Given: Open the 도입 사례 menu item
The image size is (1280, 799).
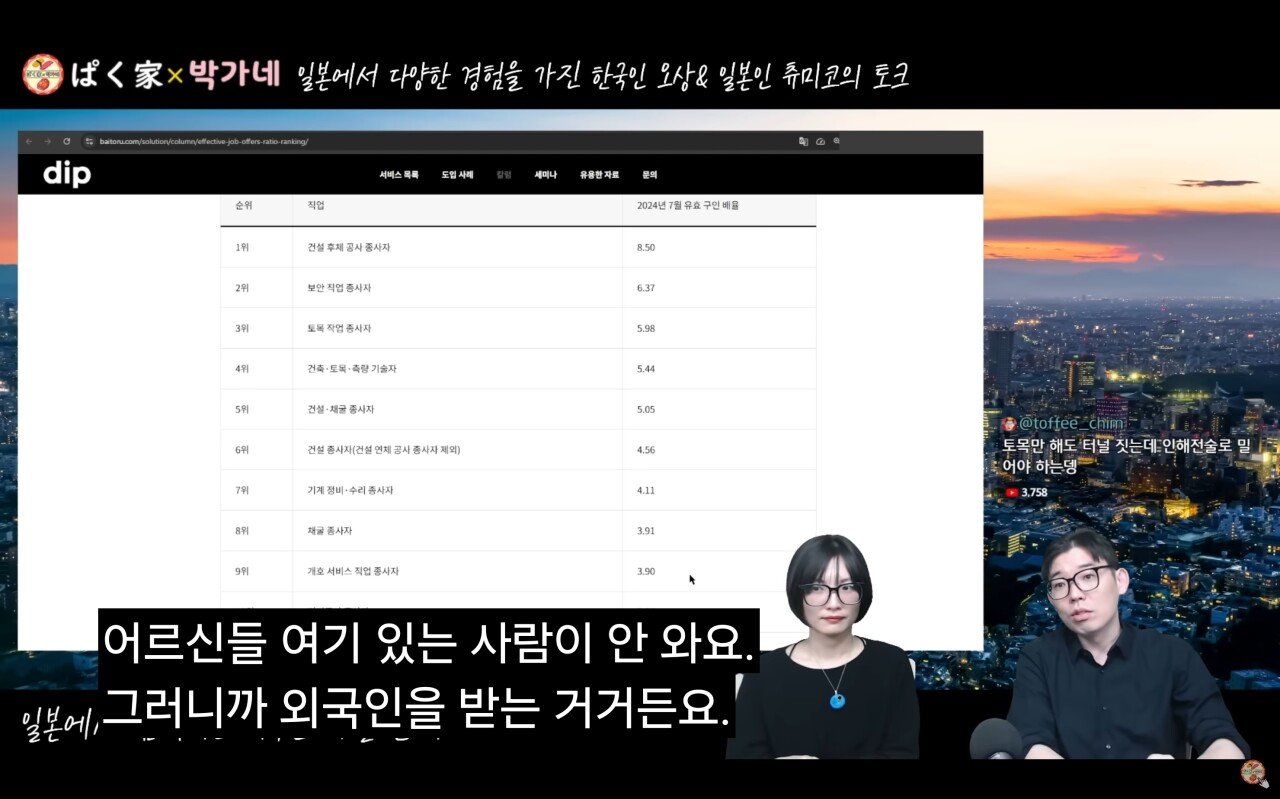Looking at the screenshot, I should [457, 175].
